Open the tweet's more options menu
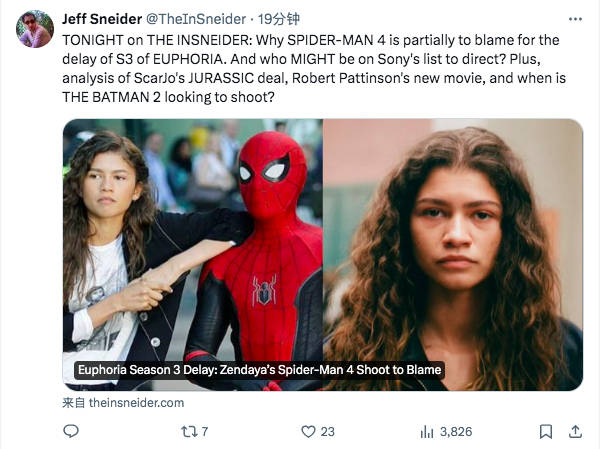This screenshot has width=600, height=449. coord(573,19)
